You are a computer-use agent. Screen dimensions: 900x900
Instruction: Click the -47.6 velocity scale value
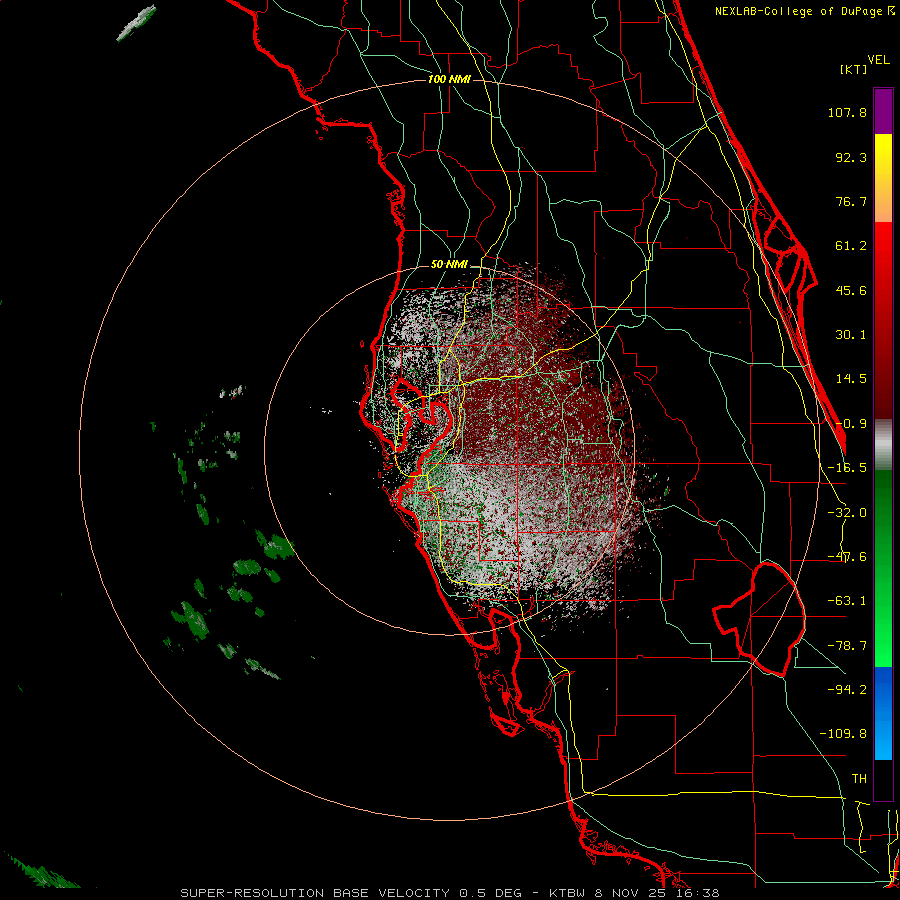click(847, 557)
